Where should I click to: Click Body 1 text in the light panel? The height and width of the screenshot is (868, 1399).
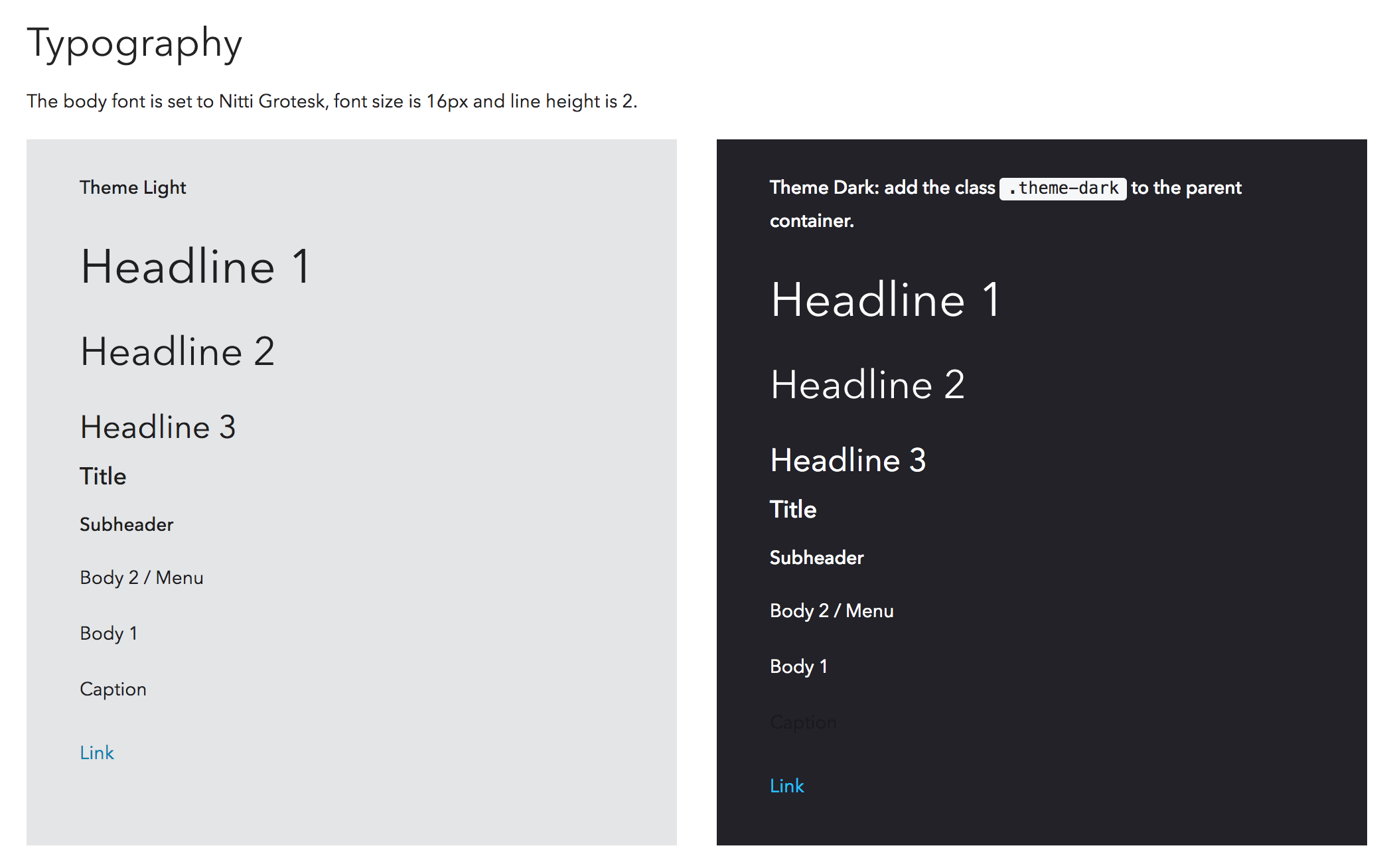pyautogui.click(x=108, y=633)
